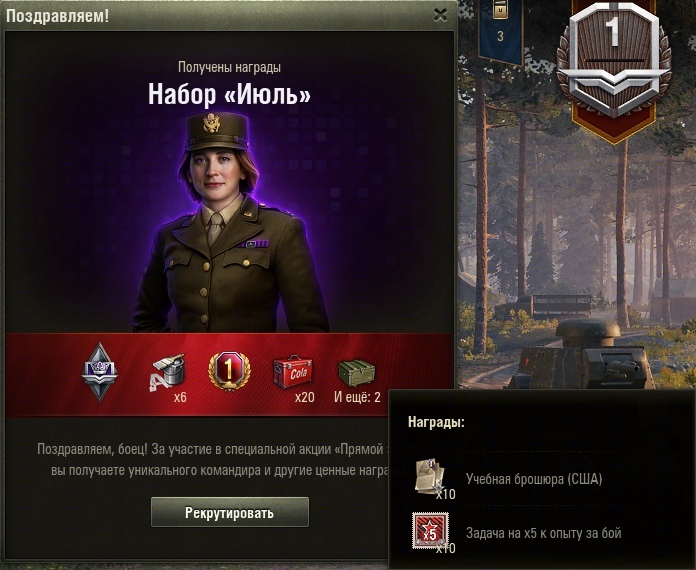The width and height of the screenshot is (696, 570).
Task: Click the padlock on the blue banner
Action: tap(501, 9)
